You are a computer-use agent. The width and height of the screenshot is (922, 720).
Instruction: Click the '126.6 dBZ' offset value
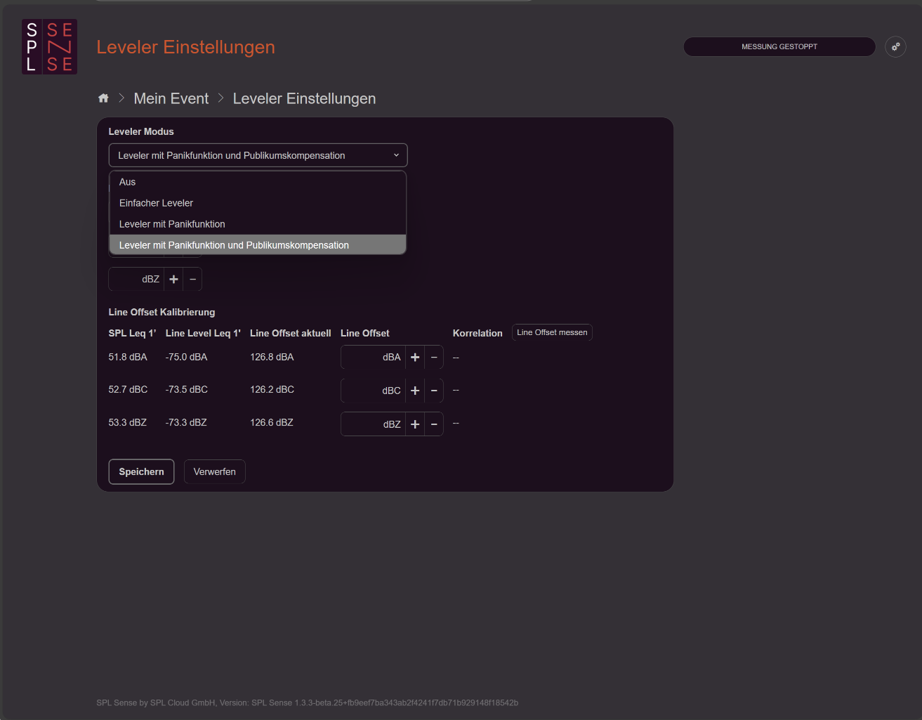[x=272, y=422]
